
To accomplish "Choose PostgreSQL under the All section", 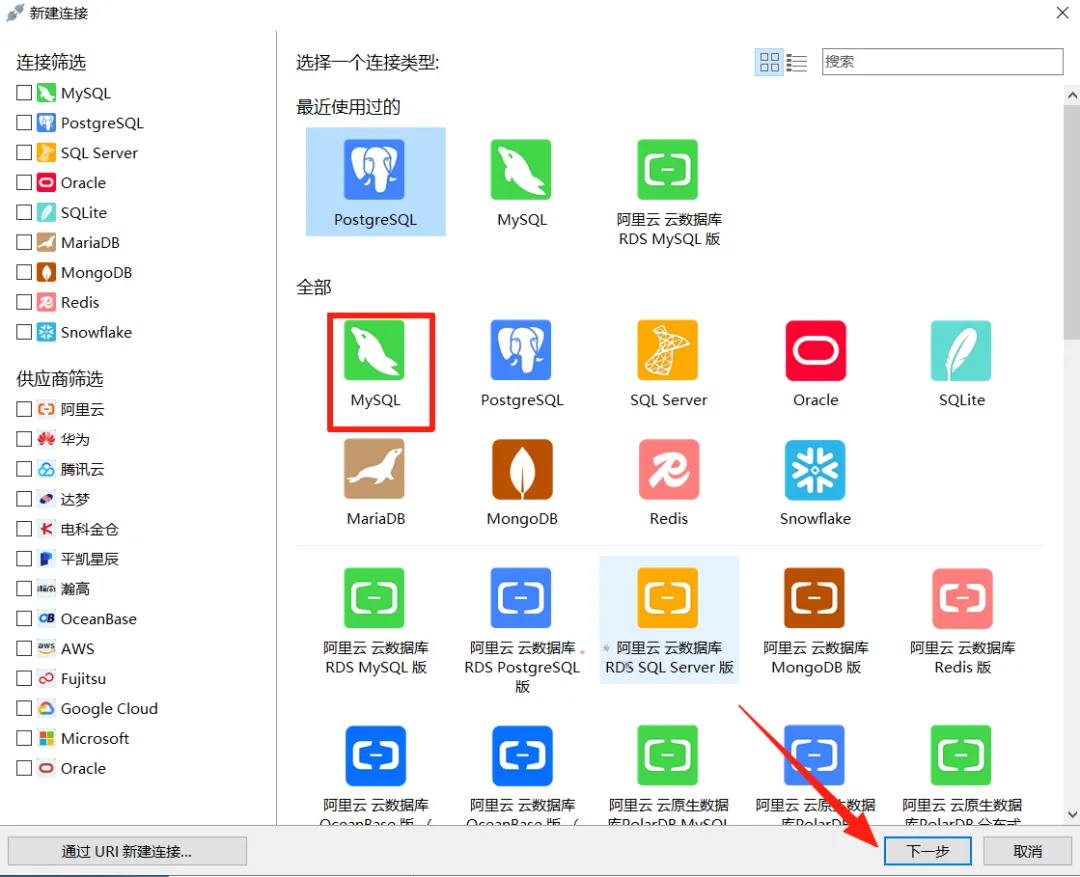I will click(x=521, y=362).
